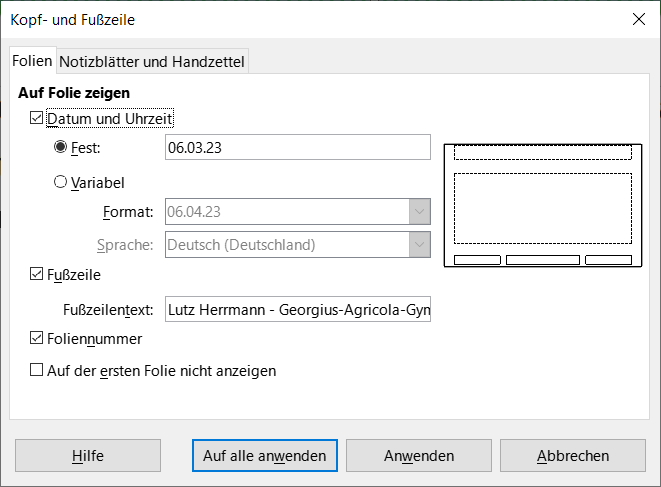
Task: Click the large content area in slide preview
Action: (x=542, y=208)
